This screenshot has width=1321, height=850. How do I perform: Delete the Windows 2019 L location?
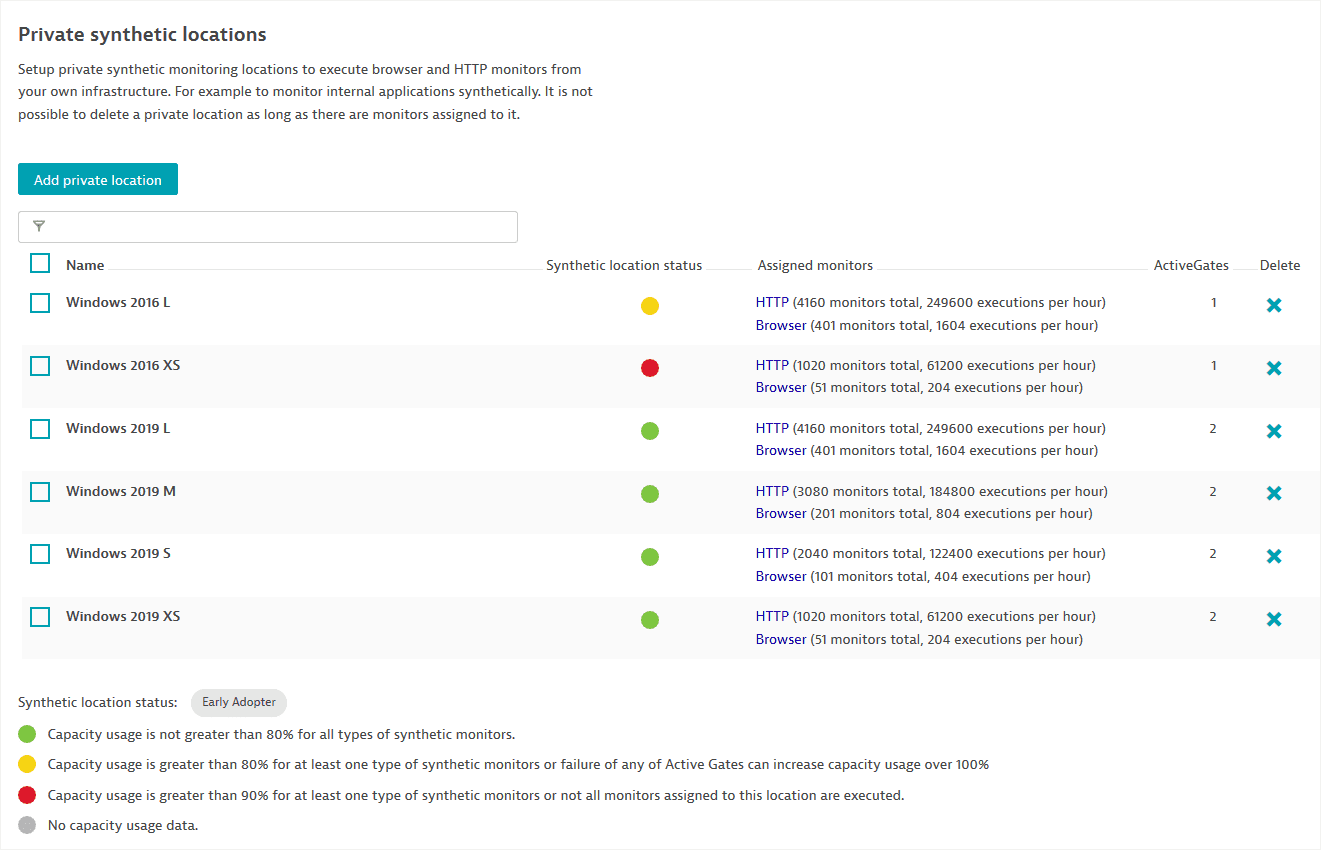(x=1274, y=431)
